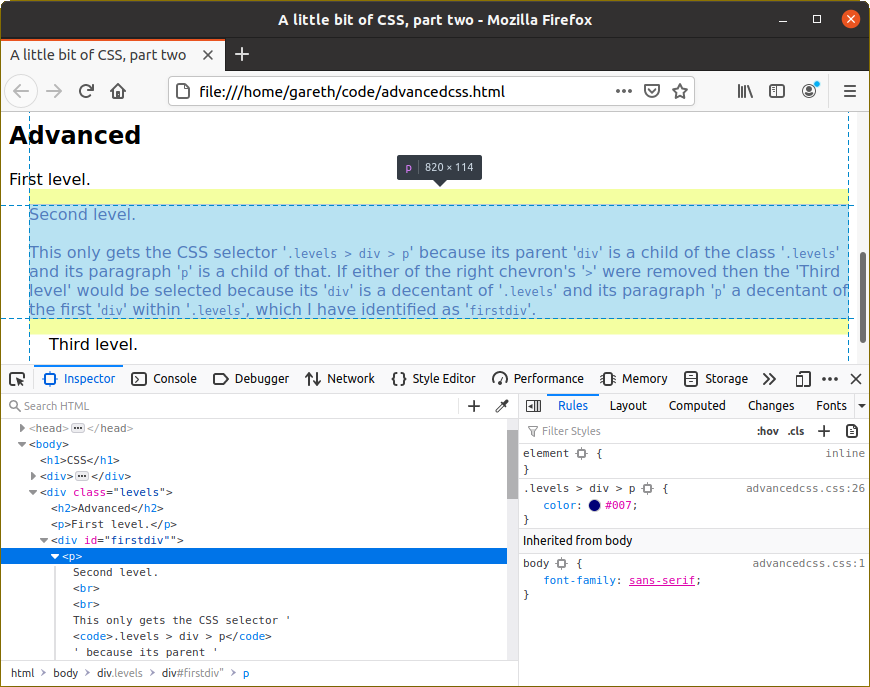Open the Debugger tab
Screen dimensions: 870x687
251,379
